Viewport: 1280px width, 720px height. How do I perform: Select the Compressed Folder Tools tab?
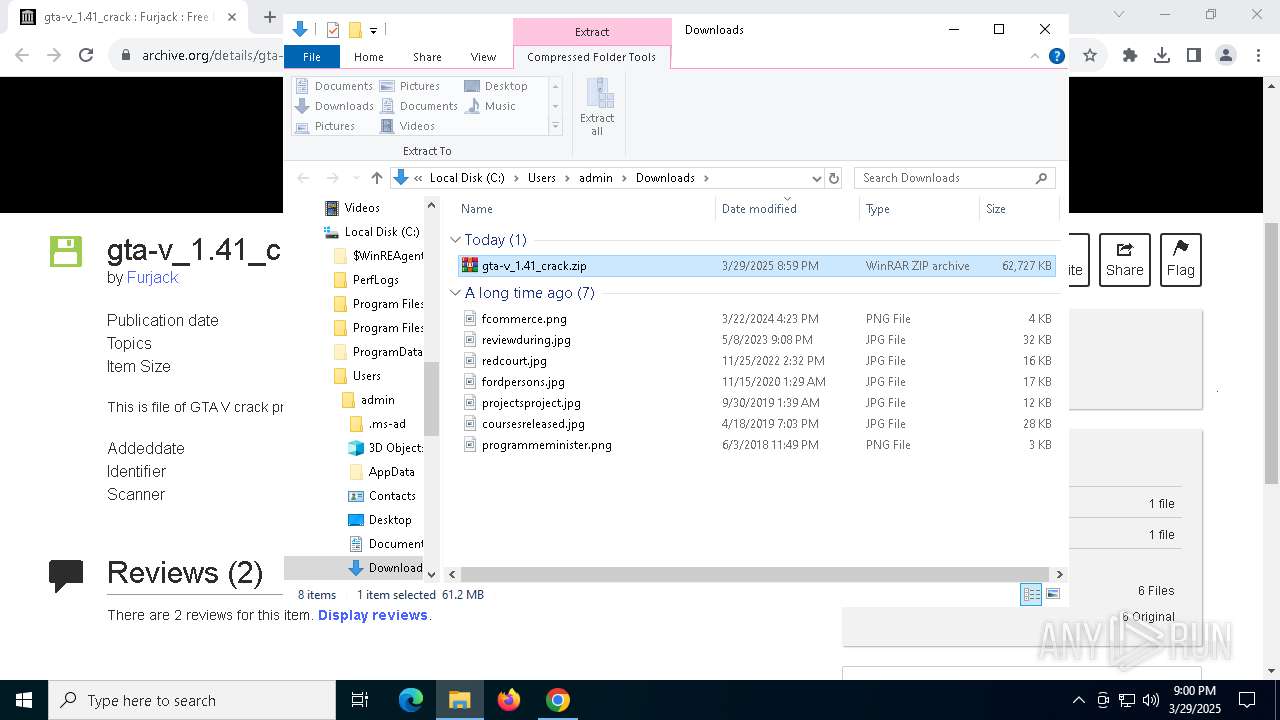[x=591, y=57]
